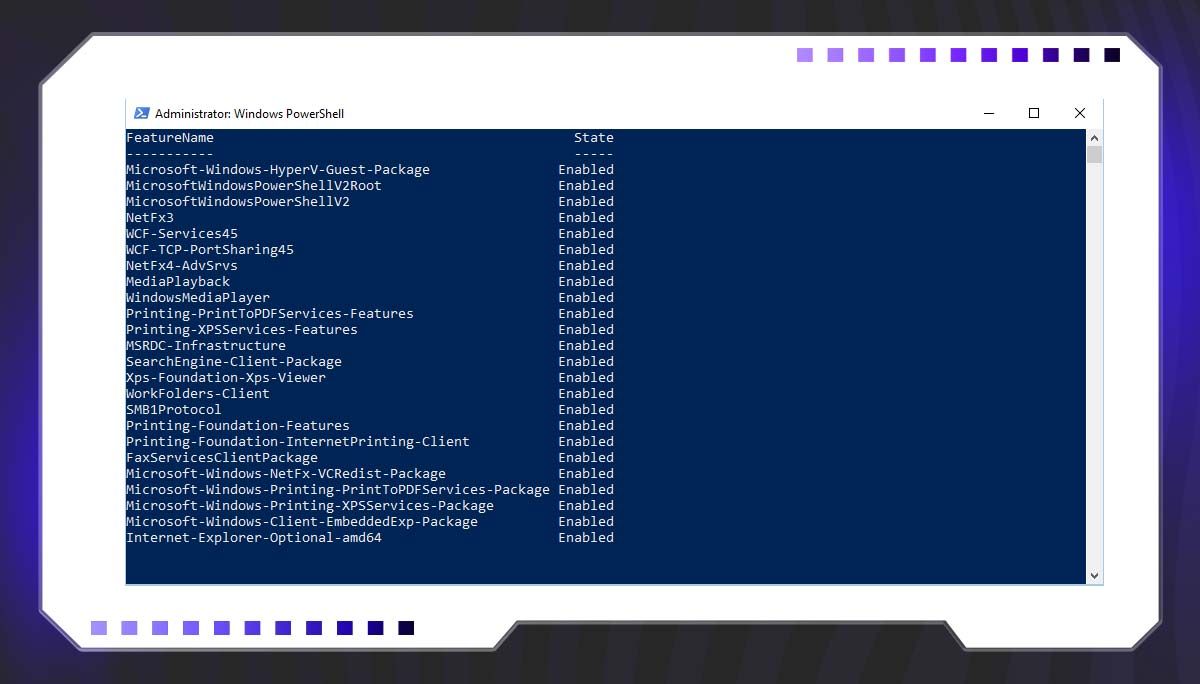The width and height of the screenshot is (1200, 684).
Task: Select the Printing-PrintToPDFServices-Features entry
Action: (269, 313)
